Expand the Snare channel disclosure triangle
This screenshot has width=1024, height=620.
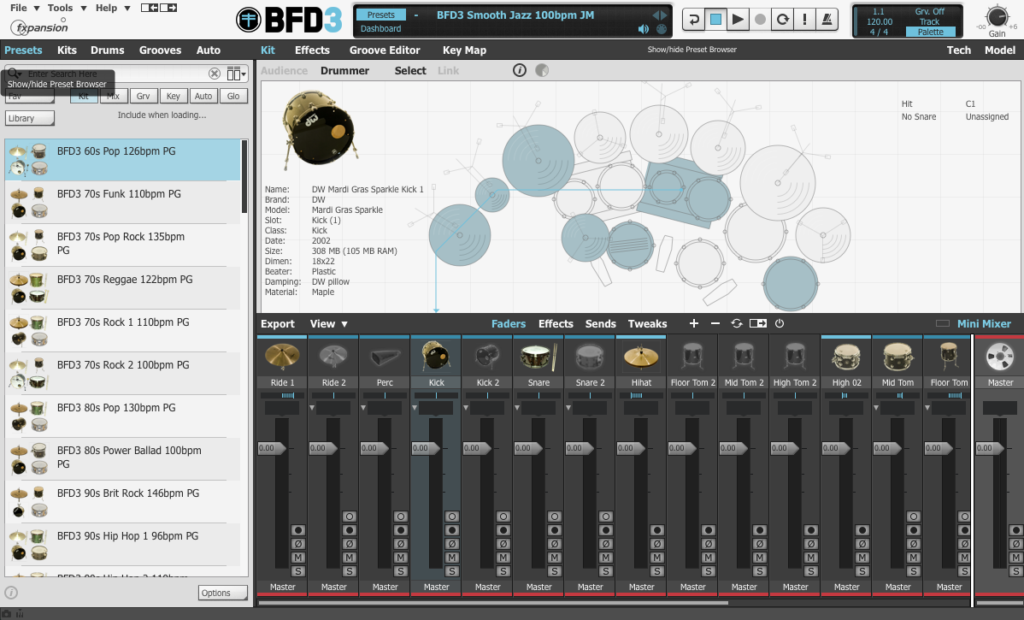point(517,408)
